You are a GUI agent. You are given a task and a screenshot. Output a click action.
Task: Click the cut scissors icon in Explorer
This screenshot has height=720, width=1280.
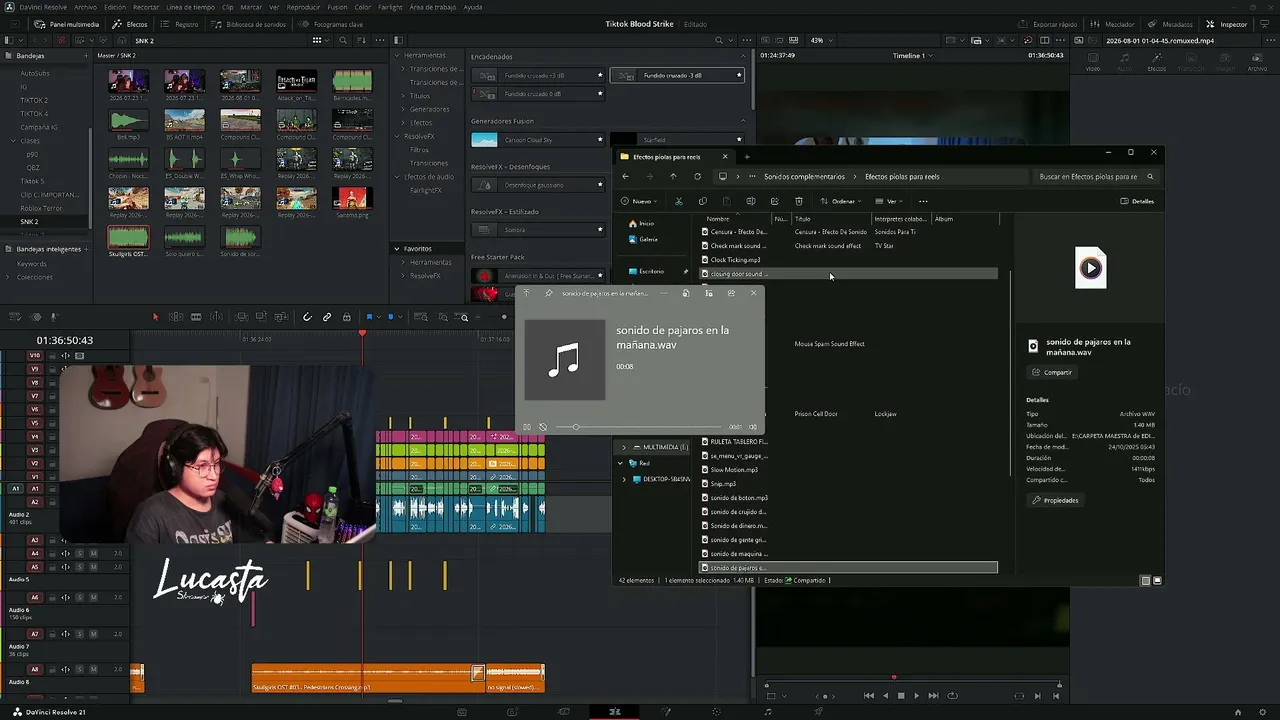coord(678,201)
